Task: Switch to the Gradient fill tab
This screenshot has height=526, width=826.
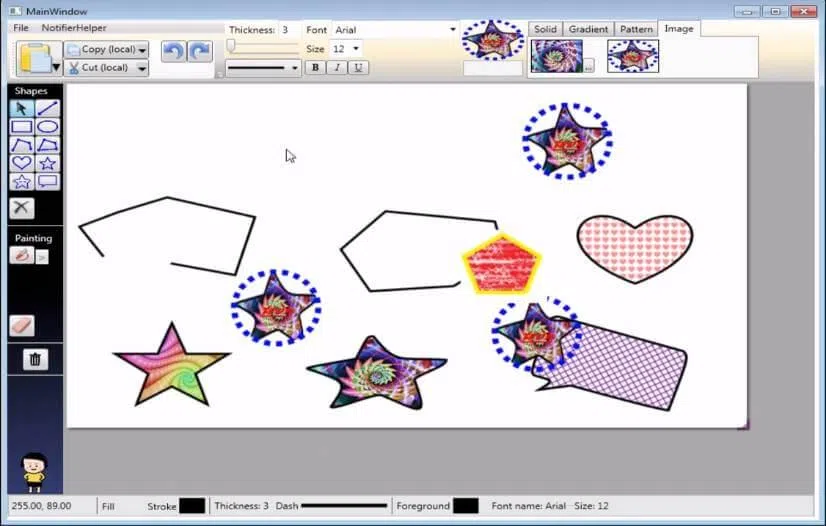Action: click(588, 29)
